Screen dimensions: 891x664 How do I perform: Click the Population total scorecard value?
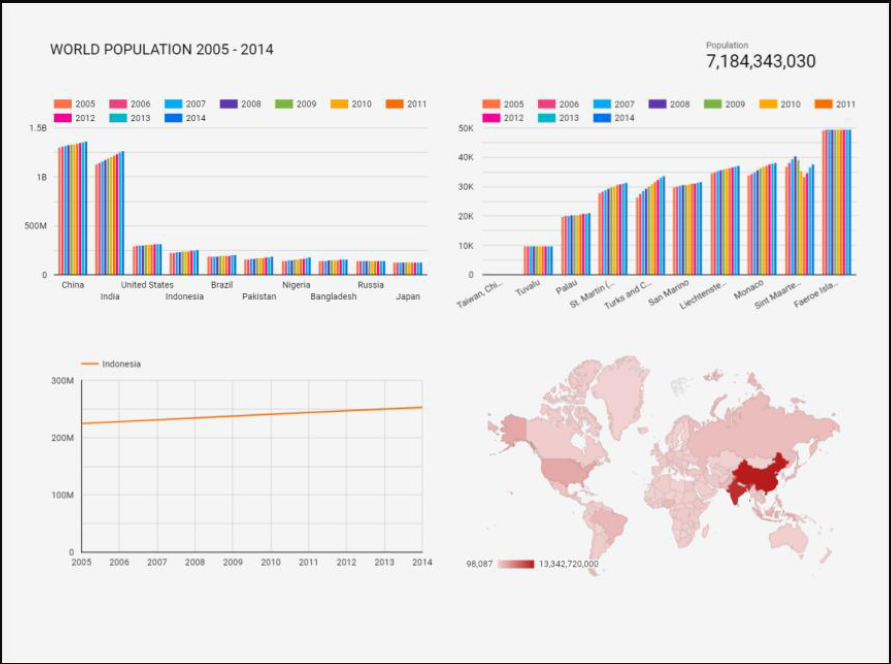(760, 62)
